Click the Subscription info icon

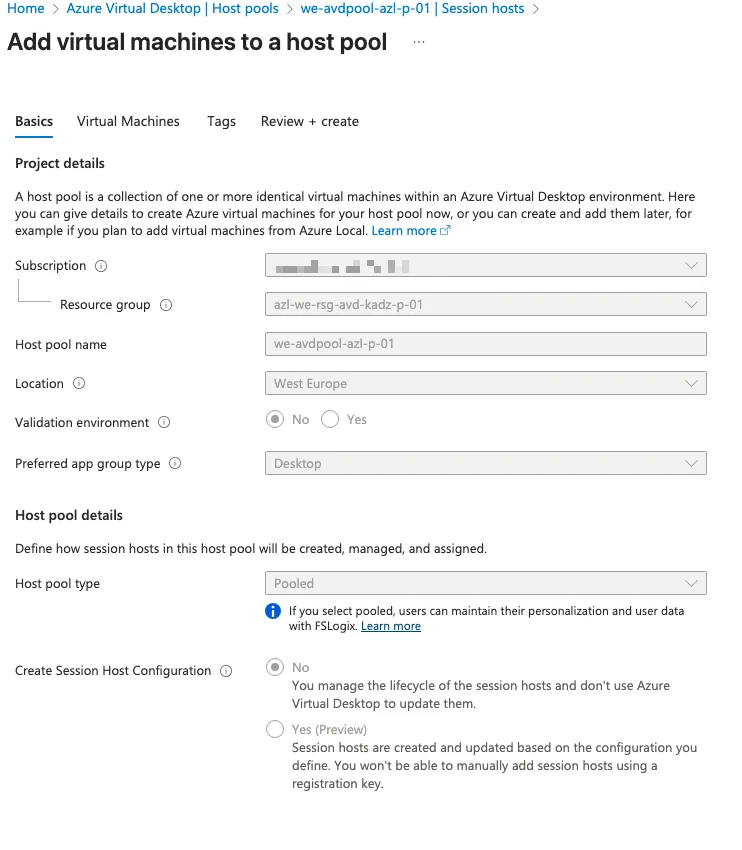click(x=101, y=266)
